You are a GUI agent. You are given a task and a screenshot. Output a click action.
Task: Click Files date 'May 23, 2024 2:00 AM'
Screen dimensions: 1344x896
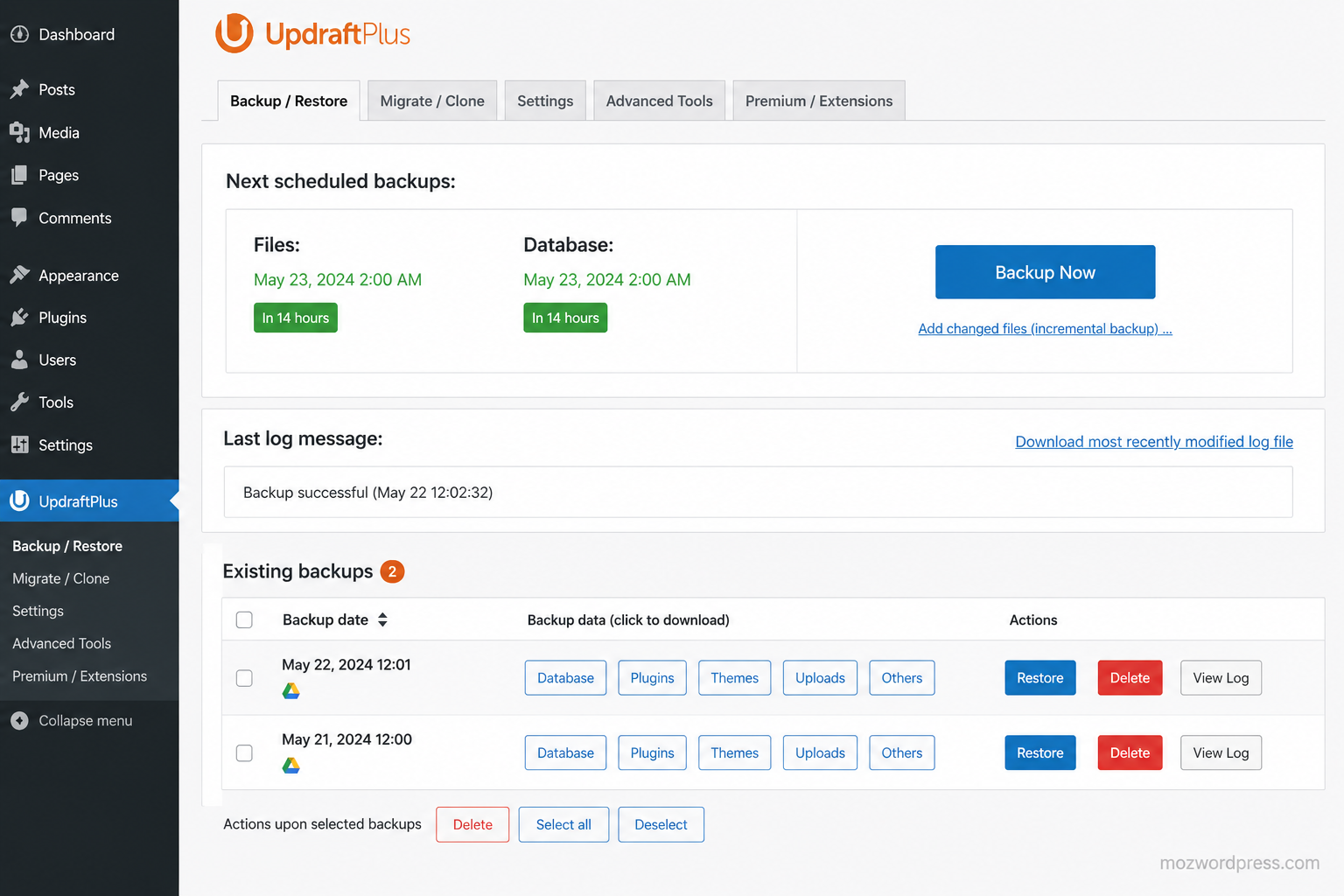point(338,280)
